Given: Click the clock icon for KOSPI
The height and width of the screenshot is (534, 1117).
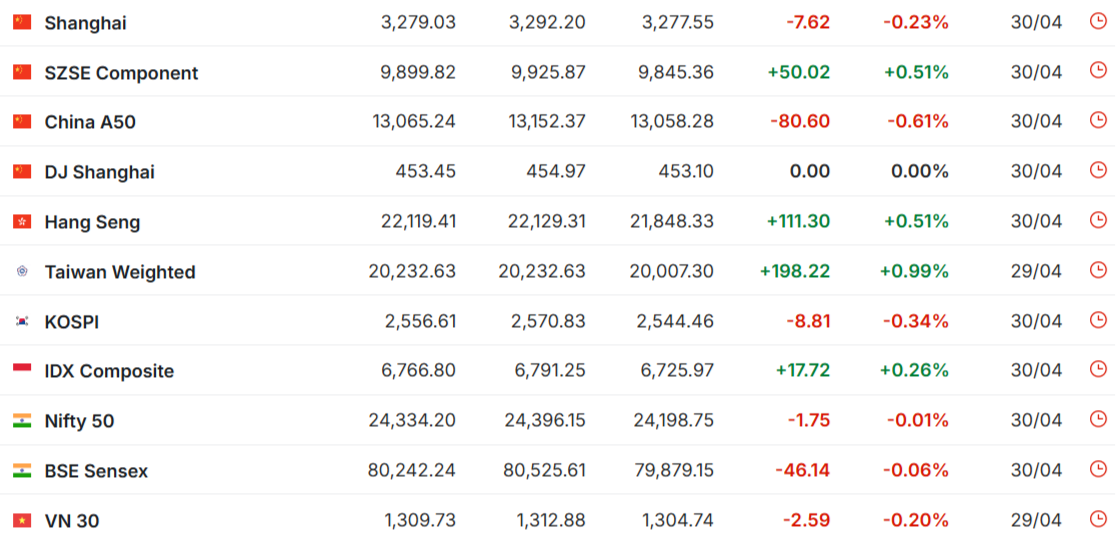Looking at the screenshot, I should (1098, 320).
